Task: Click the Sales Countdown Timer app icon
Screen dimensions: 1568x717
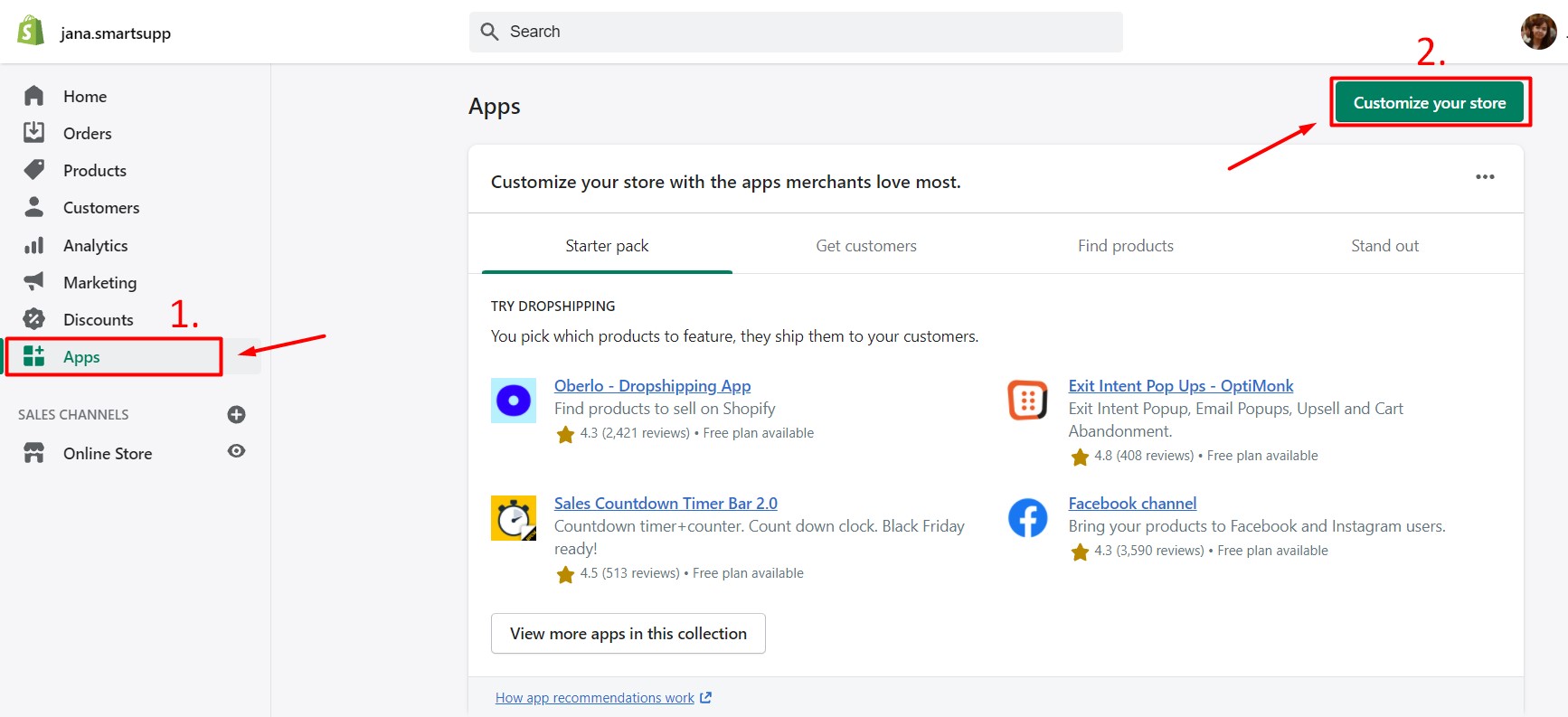Action: point(514,518)
